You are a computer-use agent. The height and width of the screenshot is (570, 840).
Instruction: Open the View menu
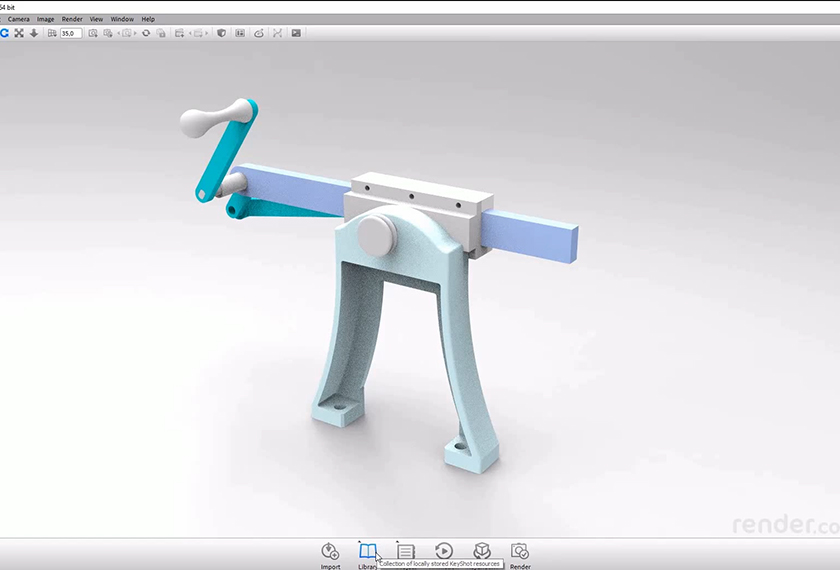click(96, 19)
